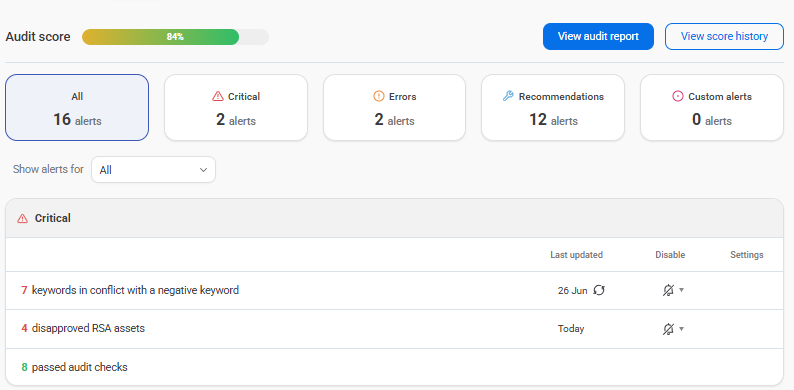This screenshot has width=794, height=390.
Task: Expand disable options for disapproved RSA assets
Action: pyautogui.click(x=682, y=329)
